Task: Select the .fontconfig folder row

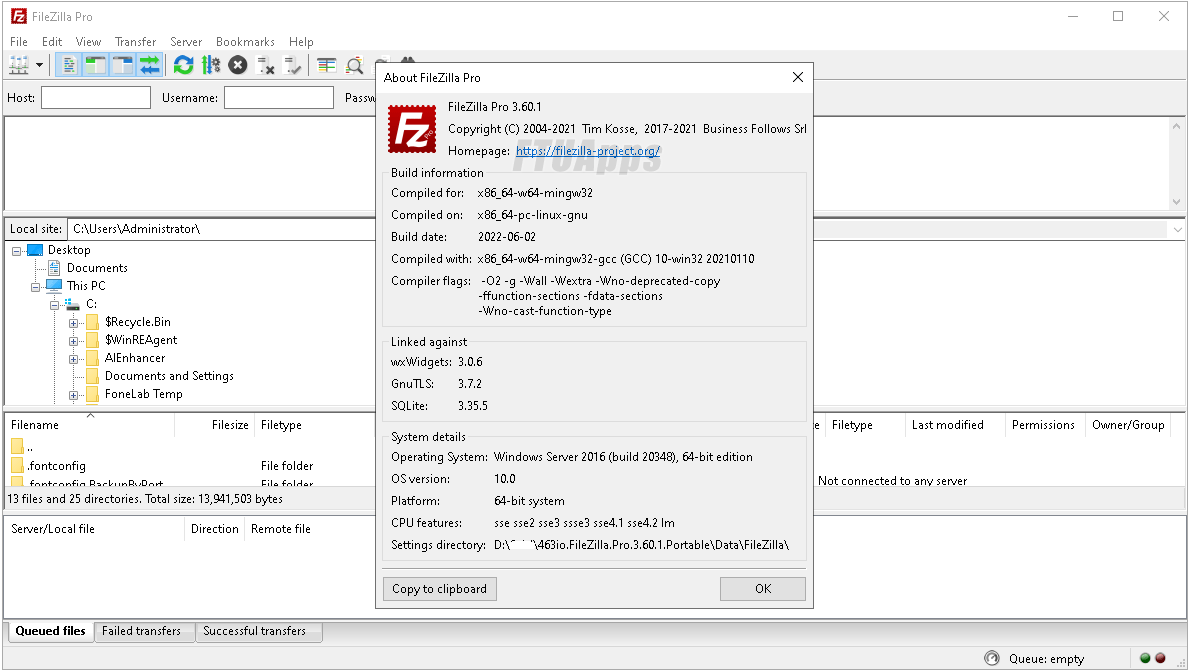Action: click(x=191, y=466)
